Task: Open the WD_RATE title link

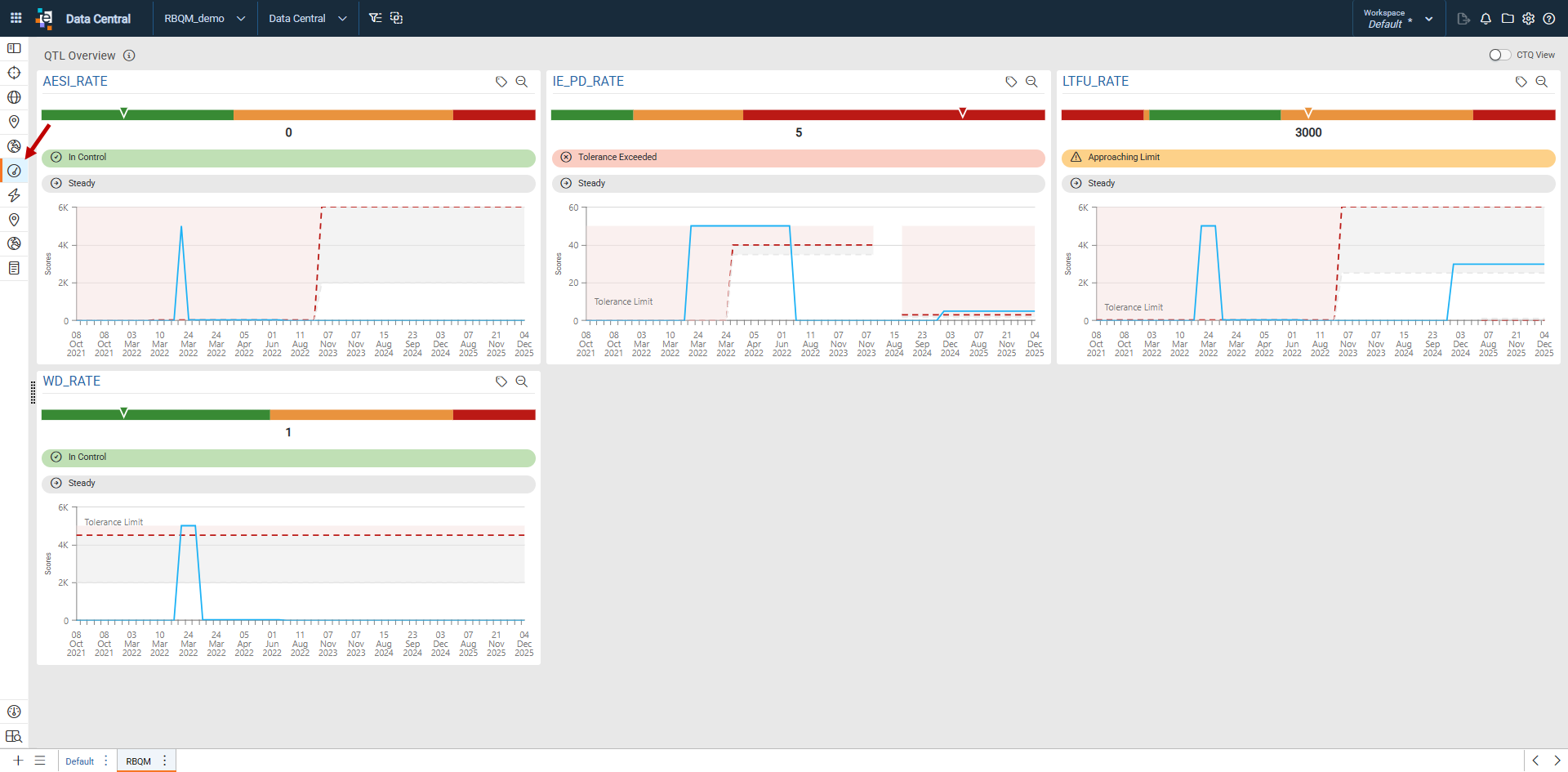Action: click(72, 382)
